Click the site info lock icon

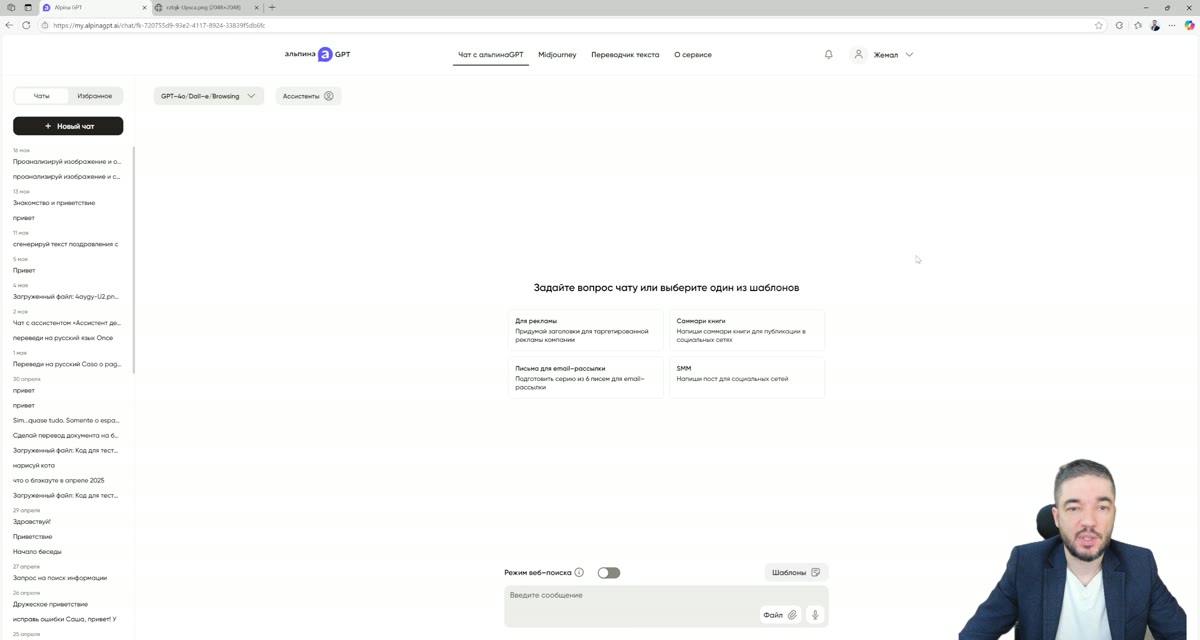(45, 25)
